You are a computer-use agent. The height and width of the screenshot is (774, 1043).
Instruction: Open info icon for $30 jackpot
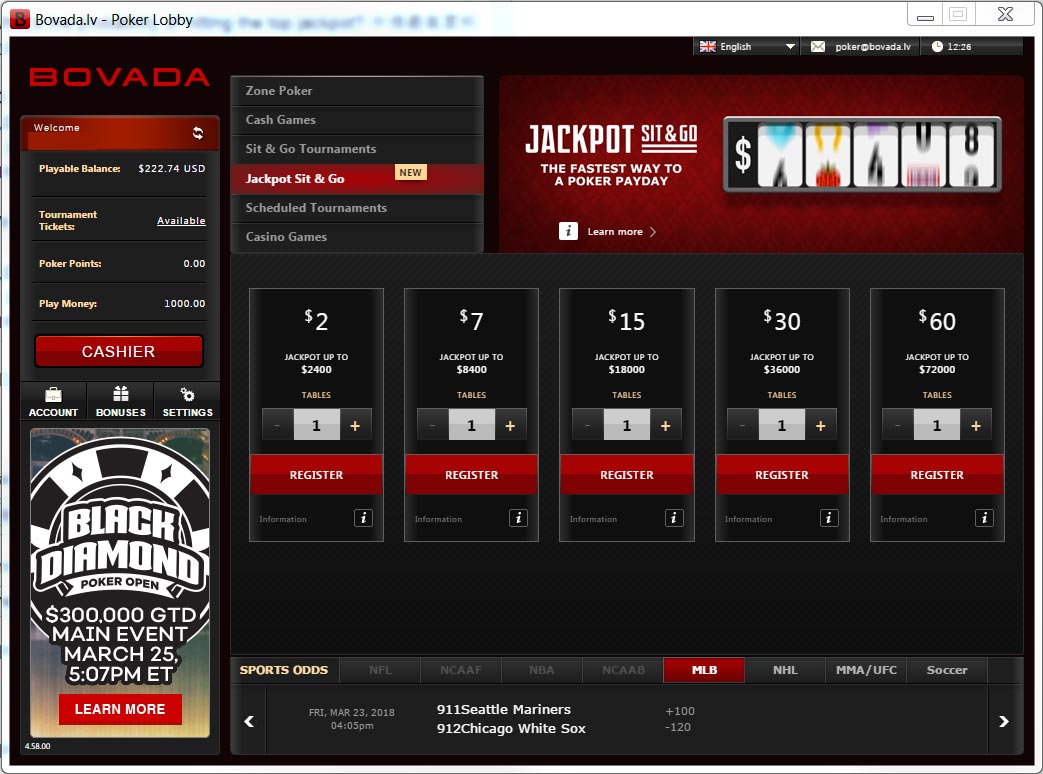pos(829,518)
